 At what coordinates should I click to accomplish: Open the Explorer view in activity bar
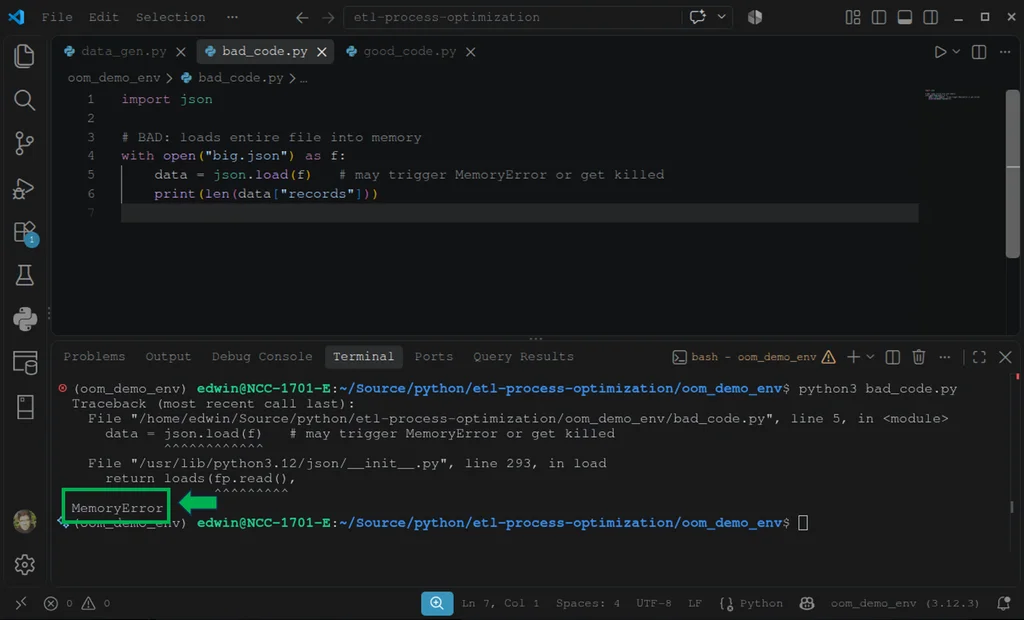24,56
